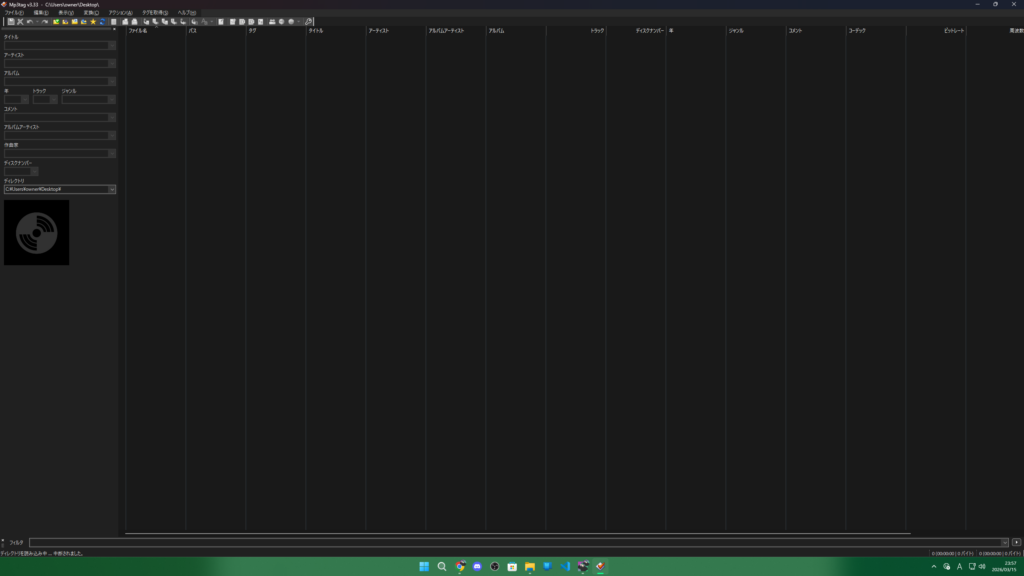Open the ディレクトリ path dropdown
This screenshot has height=576, width=1024.
pos(112,189)
